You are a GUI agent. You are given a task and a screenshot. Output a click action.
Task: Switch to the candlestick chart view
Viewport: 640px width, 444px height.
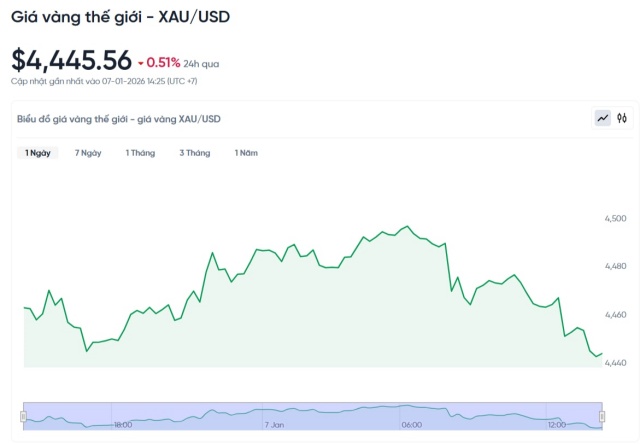[622, 118]
